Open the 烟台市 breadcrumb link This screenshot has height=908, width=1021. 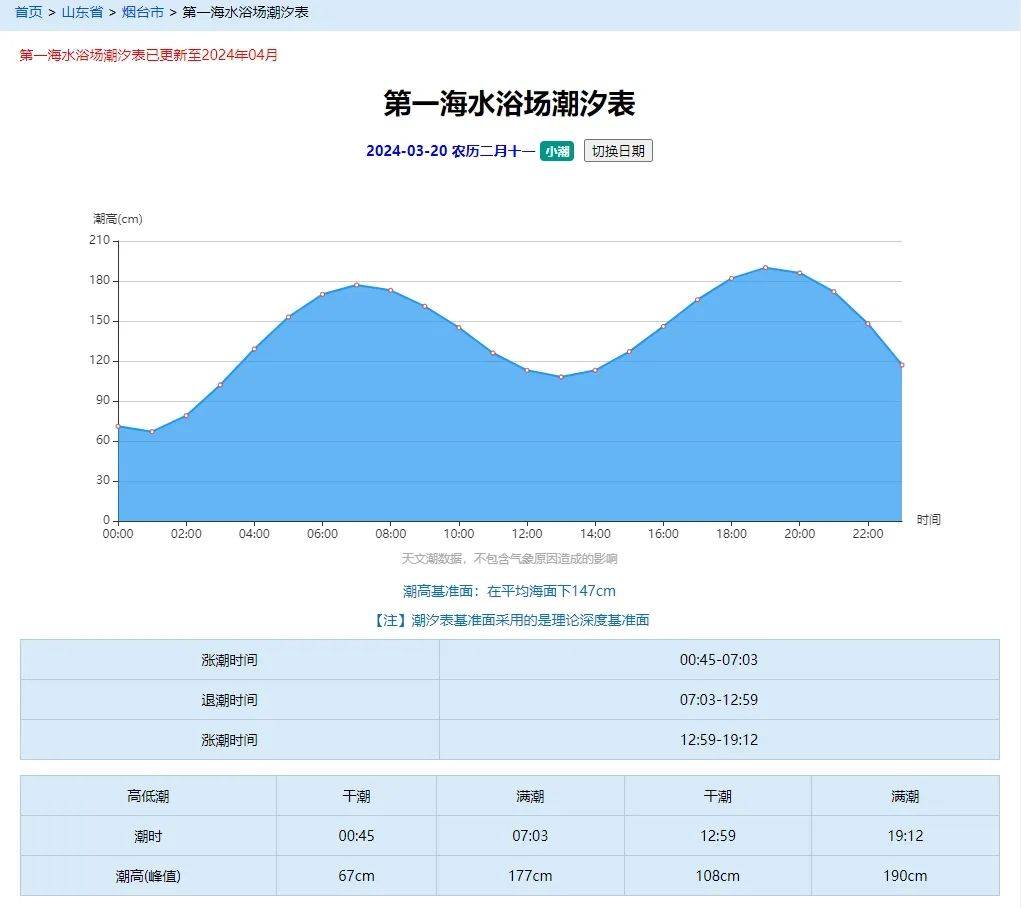[143, 13]
